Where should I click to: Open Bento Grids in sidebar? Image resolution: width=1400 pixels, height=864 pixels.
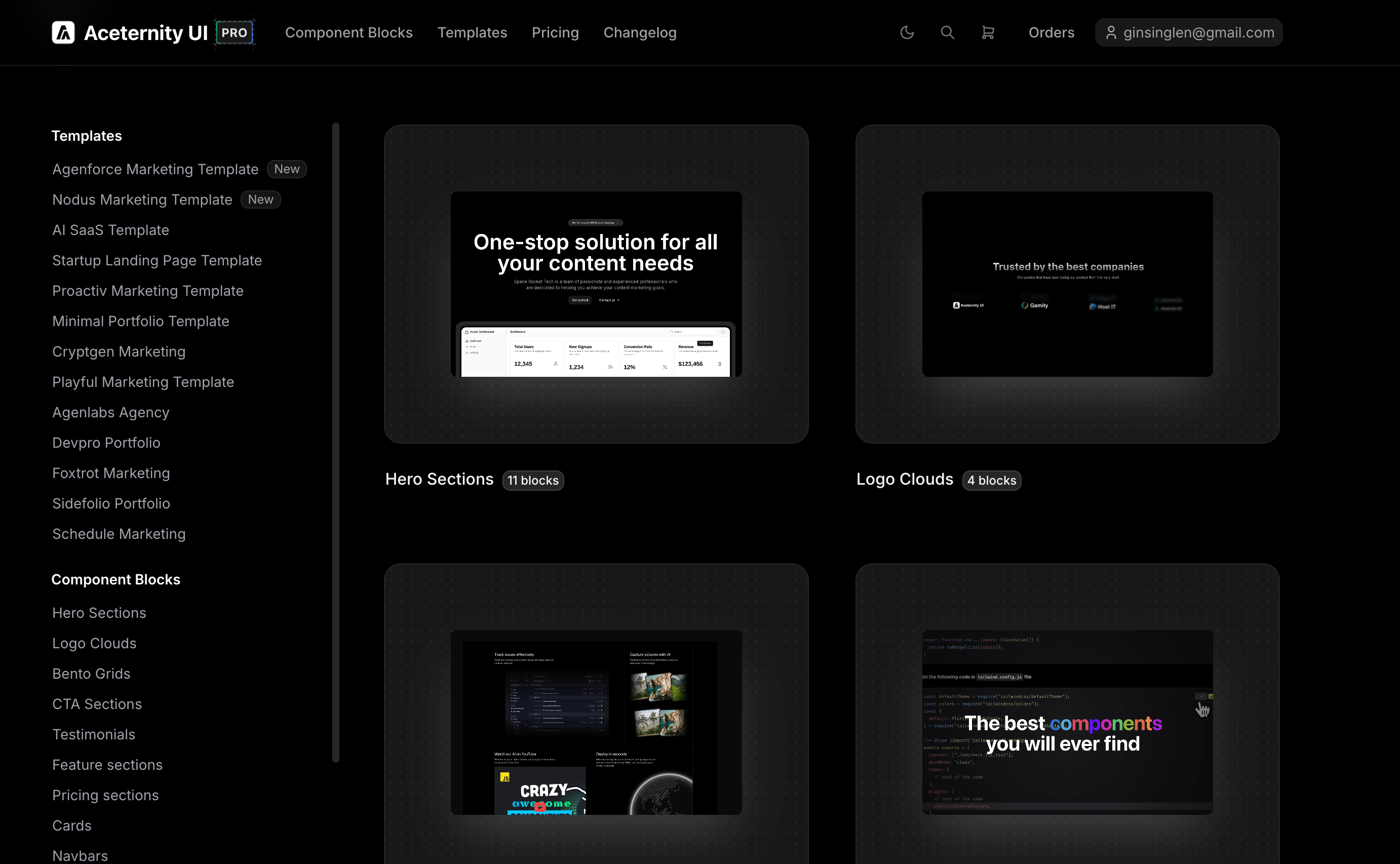pos(92,673)
